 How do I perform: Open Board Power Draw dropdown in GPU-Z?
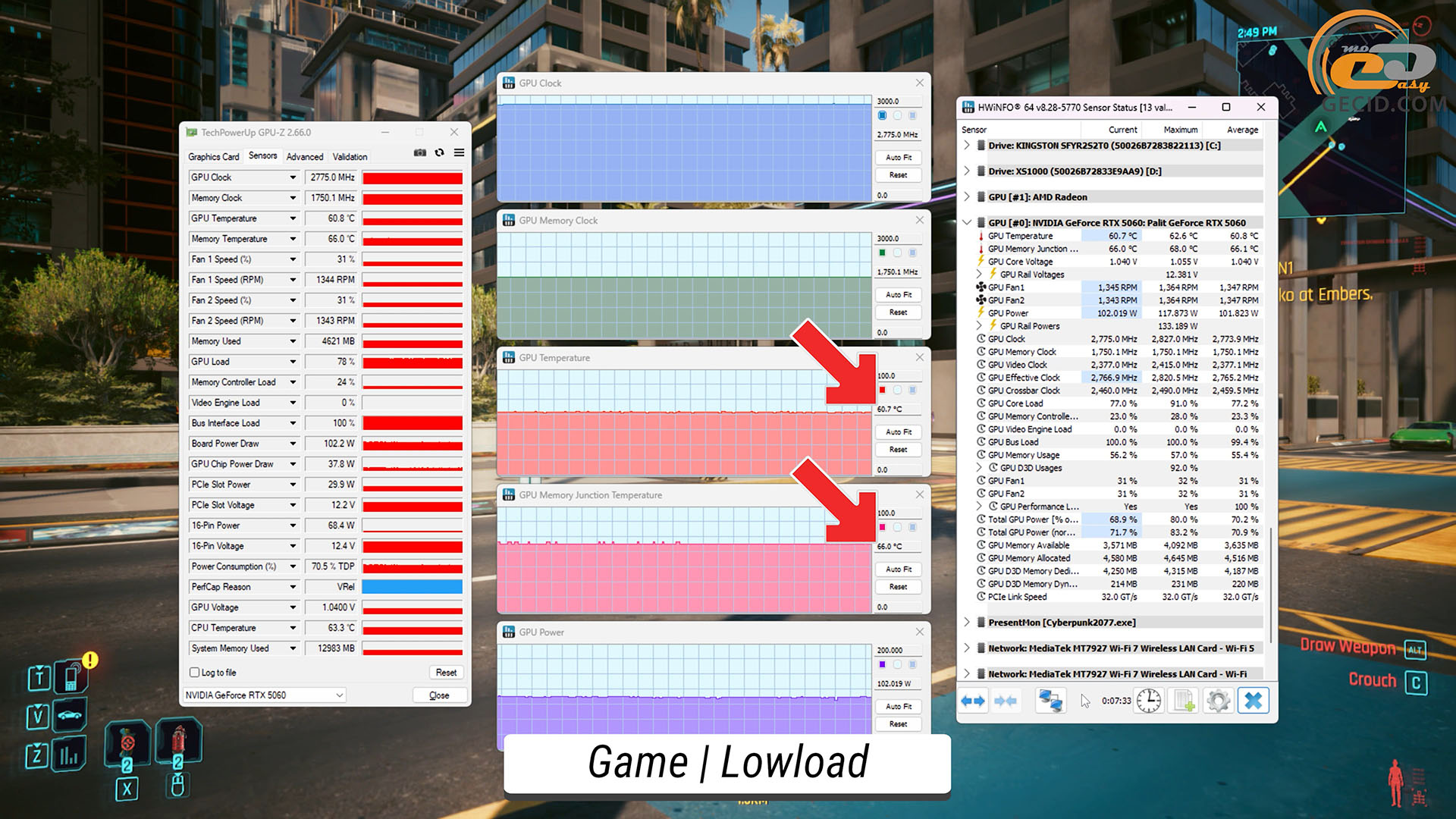(293, 444)
